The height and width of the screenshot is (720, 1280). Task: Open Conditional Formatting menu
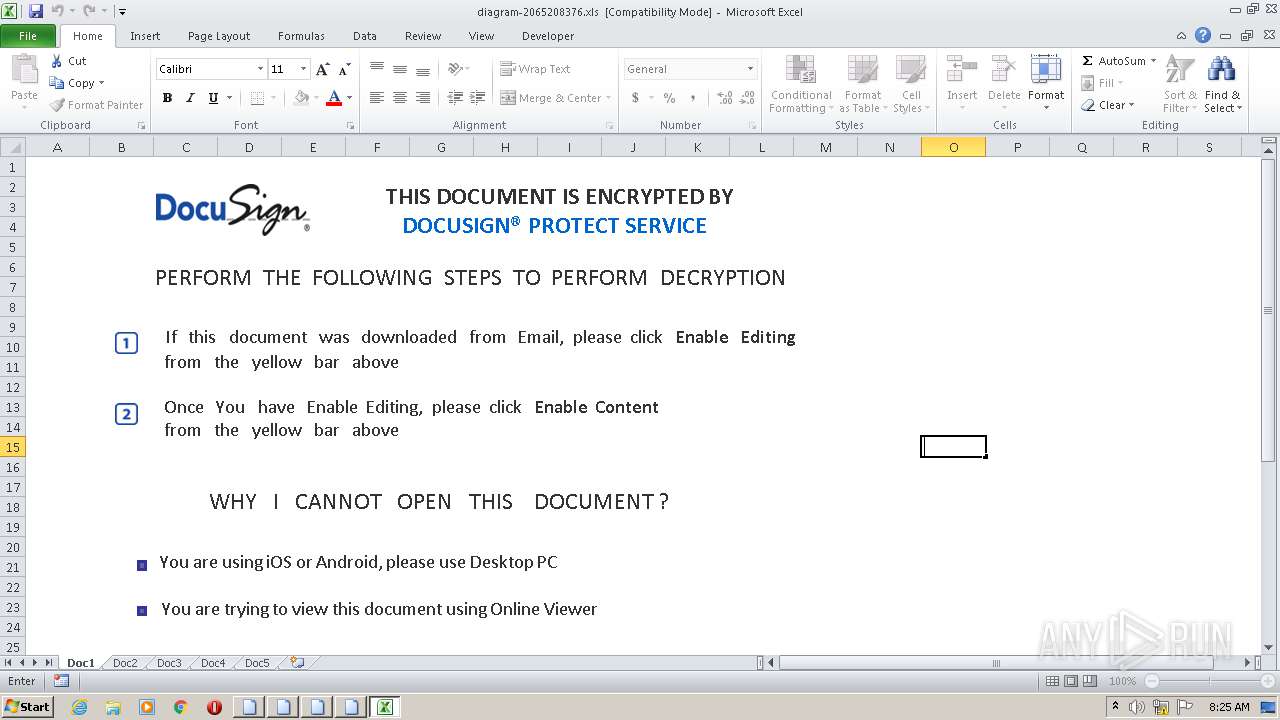(800, 84)
